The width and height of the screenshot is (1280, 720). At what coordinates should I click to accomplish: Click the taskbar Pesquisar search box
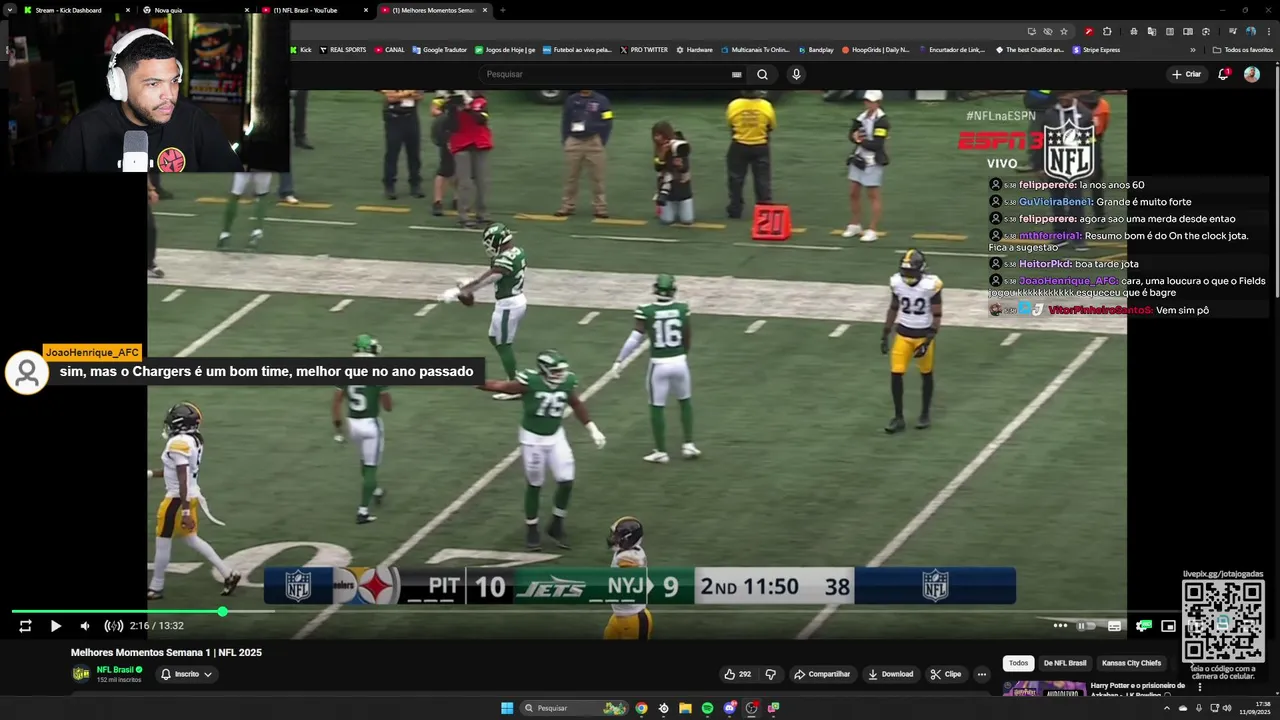(x=574, y=708)
